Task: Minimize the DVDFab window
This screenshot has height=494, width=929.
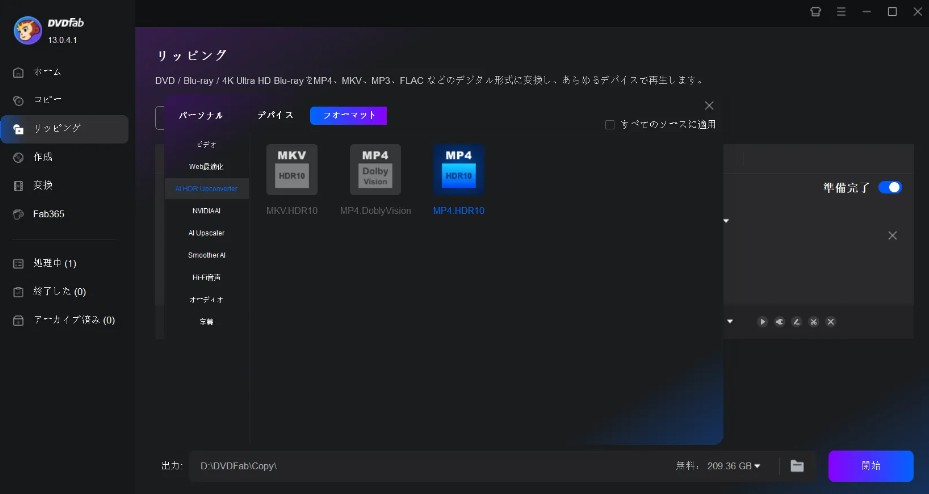Action: [x=867, y=11]
